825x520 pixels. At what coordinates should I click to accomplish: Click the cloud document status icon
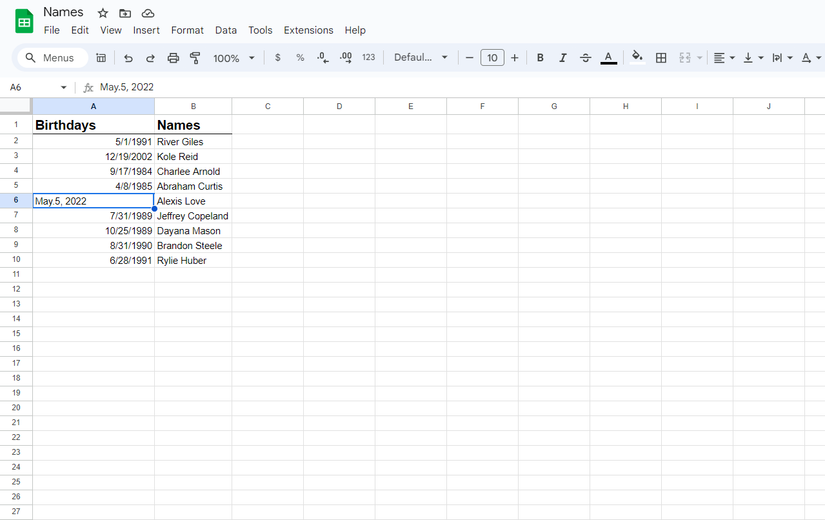coord(148,13)
